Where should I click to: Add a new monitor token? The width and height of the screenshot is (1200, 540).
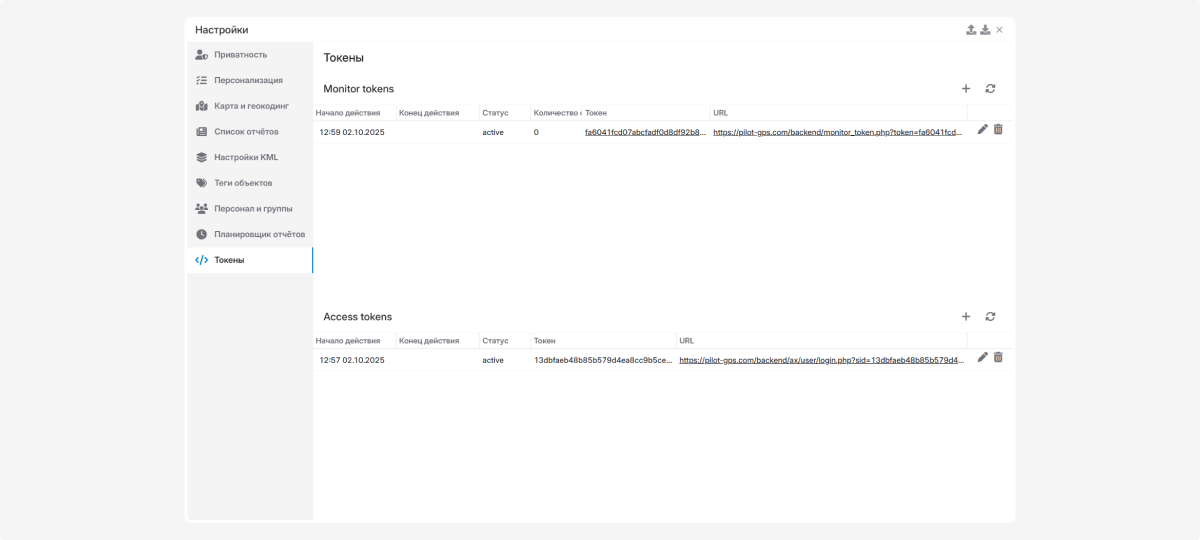pos(966,89)
